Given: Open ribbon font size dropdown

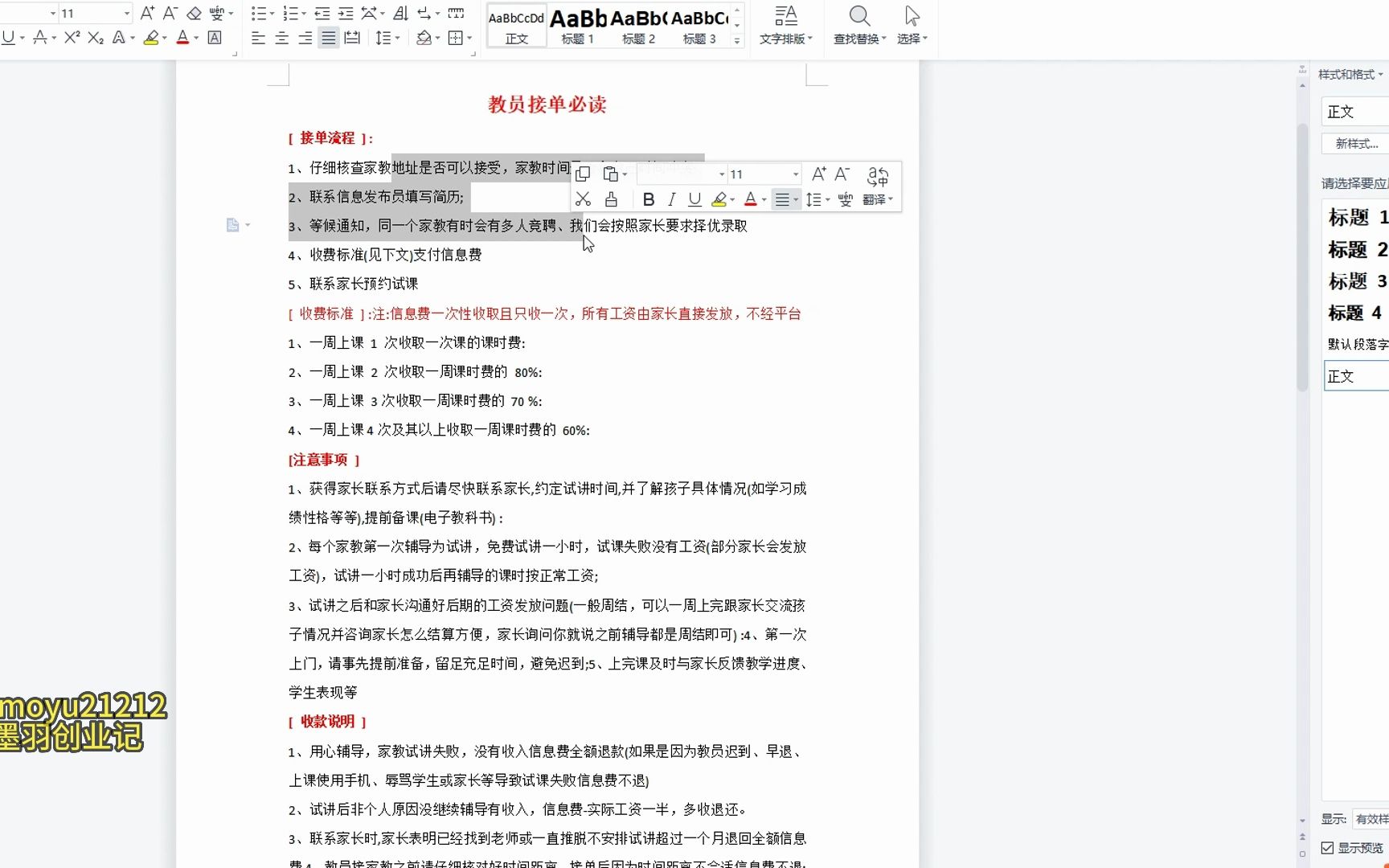Looking at the screenshot, I should pyautogui.click(x=126, y=14).
